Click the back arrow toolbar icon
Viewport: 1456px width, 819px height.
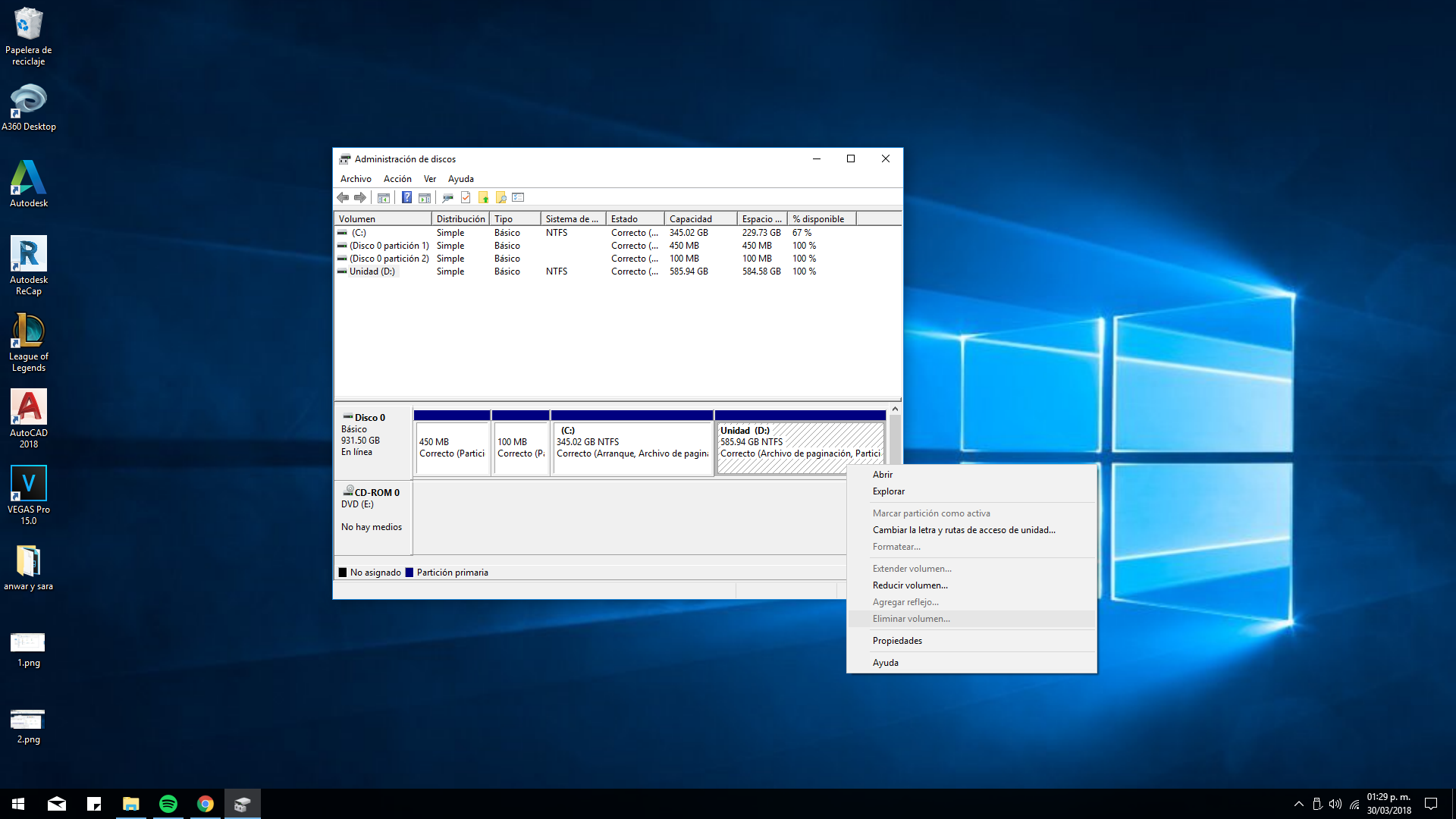coord(343,198)
